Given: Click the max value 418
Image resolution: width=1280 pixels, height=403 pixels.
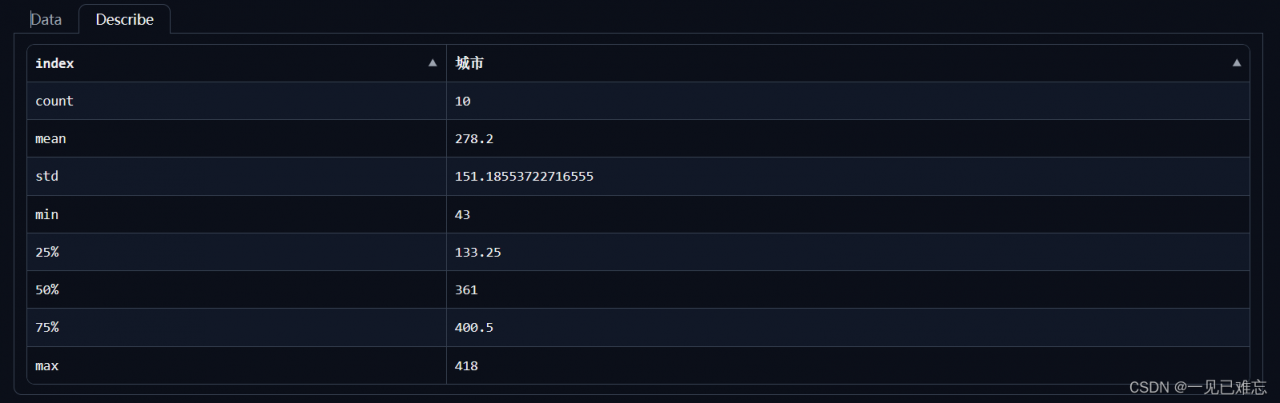Looking at the screenshot, I should coord(466,366).
